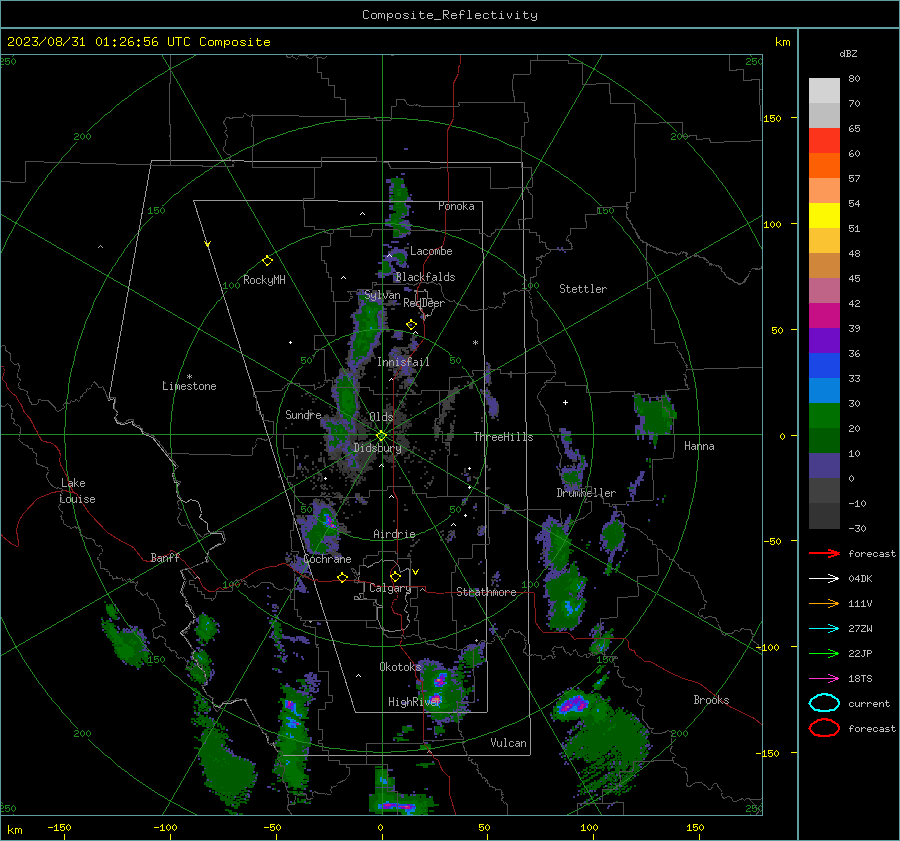Click the intense storm core west of Brooks
This screenshot has width=900, height=841.
(x=573, y=703)
